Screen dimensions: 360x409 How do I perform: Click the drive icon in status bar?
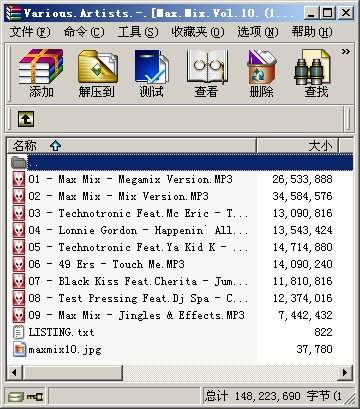click(x=16, y=397)
